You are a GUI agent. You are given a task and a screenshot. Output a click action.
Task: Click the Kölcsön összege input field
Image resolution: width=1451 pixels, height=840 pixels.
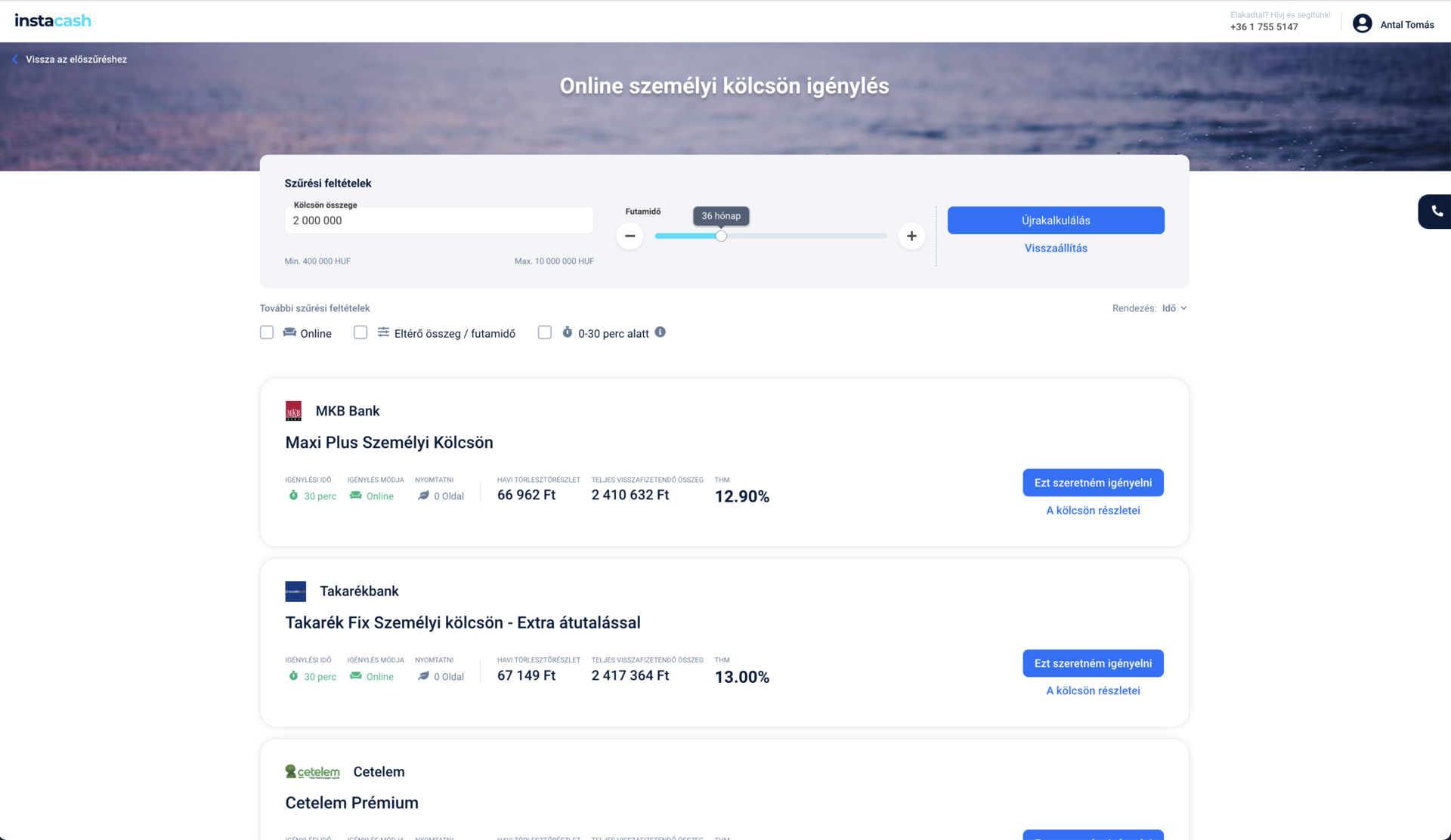click(439, 221)
